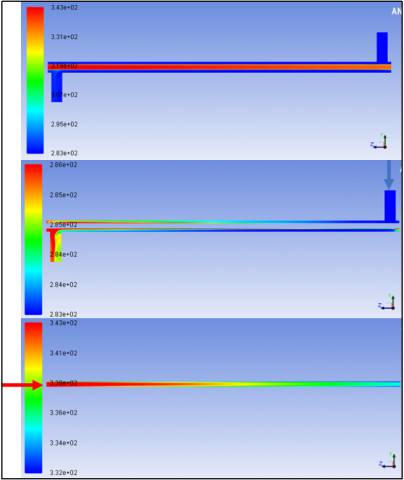Click the blue vertical inlet in middle panel
Screen dimensions: 404x480
click(x=390, y=206)
